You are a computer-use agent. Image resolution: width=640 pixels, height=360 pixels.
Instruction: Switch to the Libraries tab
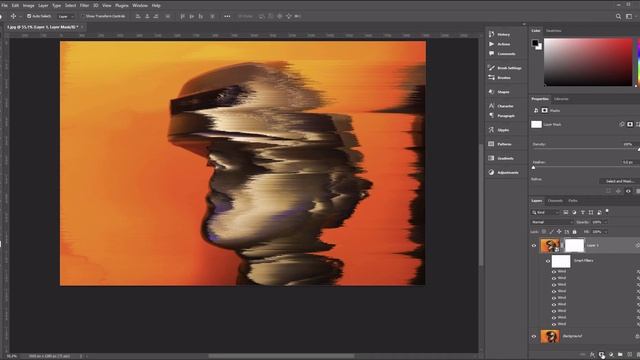tap(561, 99)
